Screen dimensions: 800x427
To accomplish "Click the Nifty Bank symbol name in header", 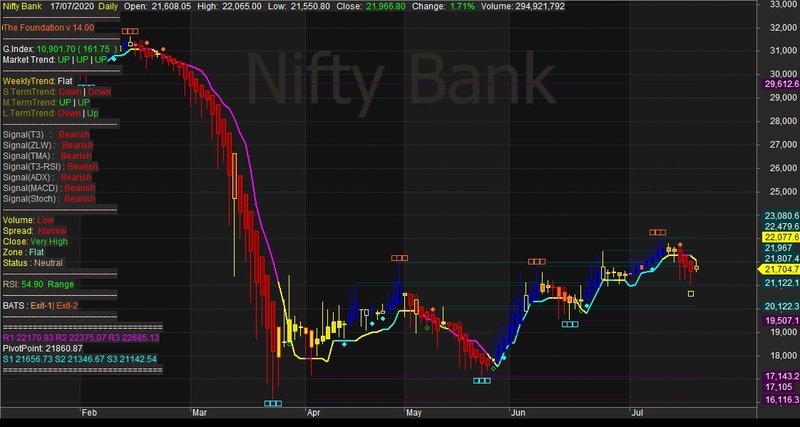I will click(22, 7).
